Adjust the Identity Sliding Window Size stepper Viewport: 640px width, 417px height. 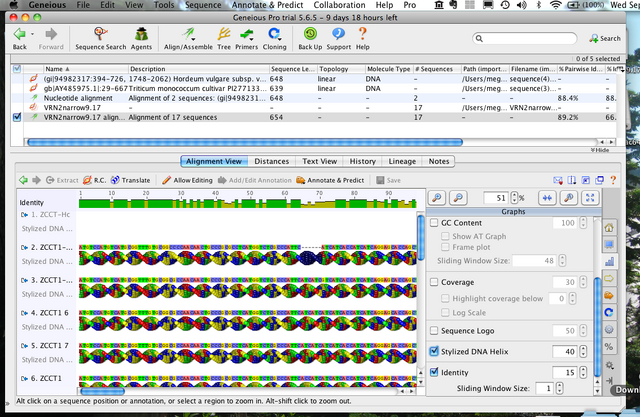(560, 388)
